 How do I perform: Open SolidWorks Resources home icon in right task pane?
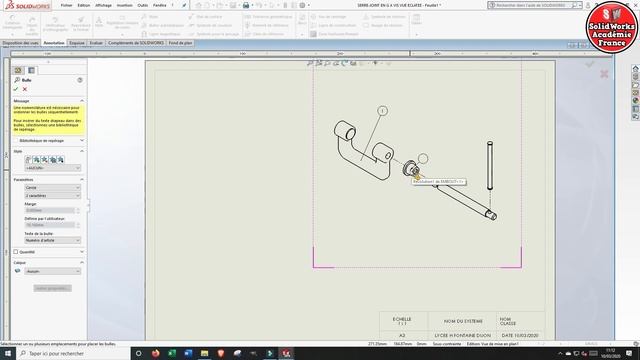click(636, 69)
